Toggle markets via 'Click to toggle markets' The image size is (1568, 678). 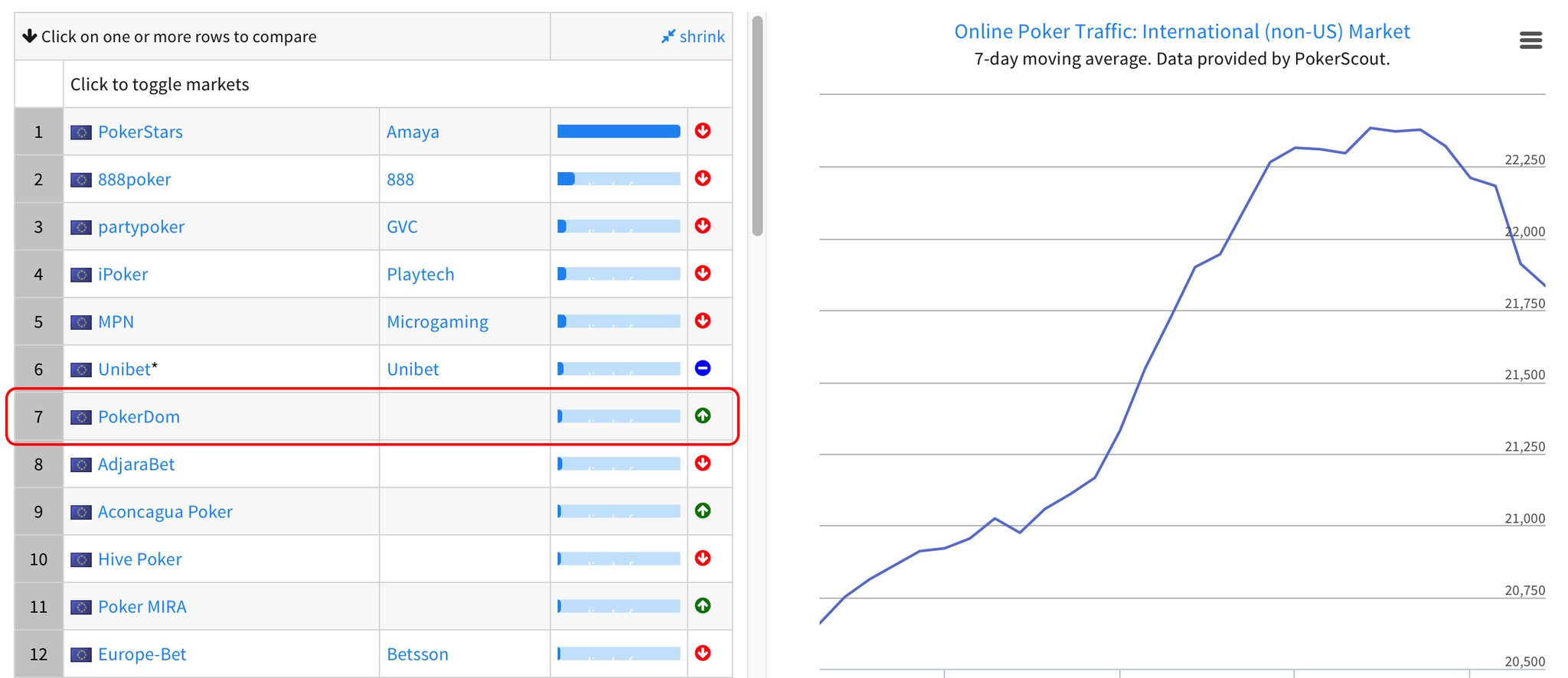(159, 84)
